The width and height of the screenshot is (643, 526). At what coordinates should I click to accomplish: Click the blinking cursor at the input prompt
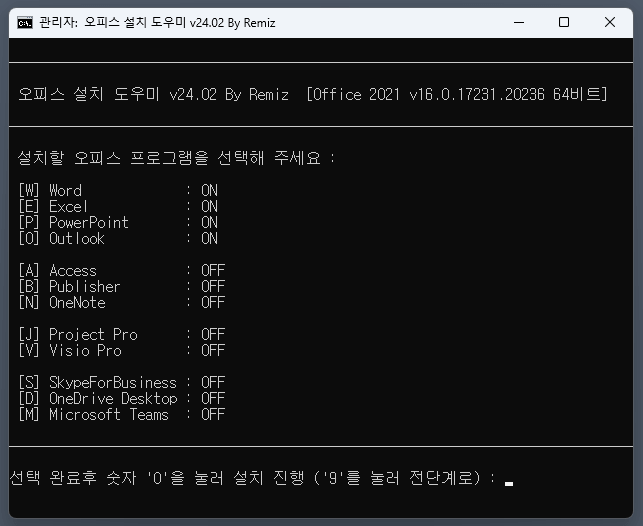(509, 484)
